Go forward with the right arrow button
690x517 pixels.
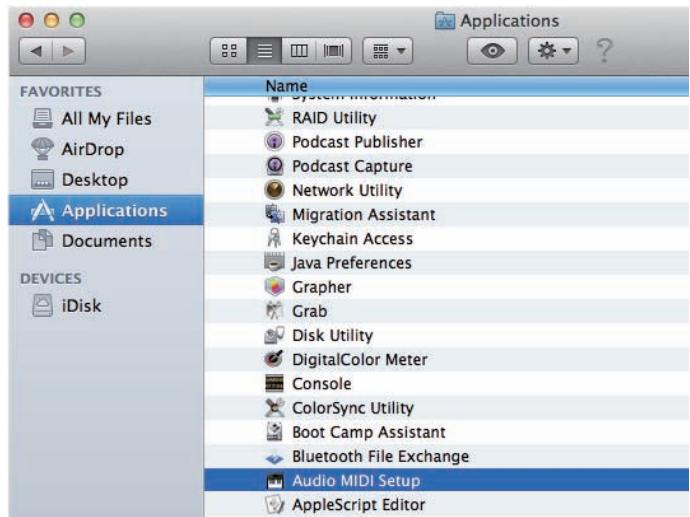tap(69, 51)
